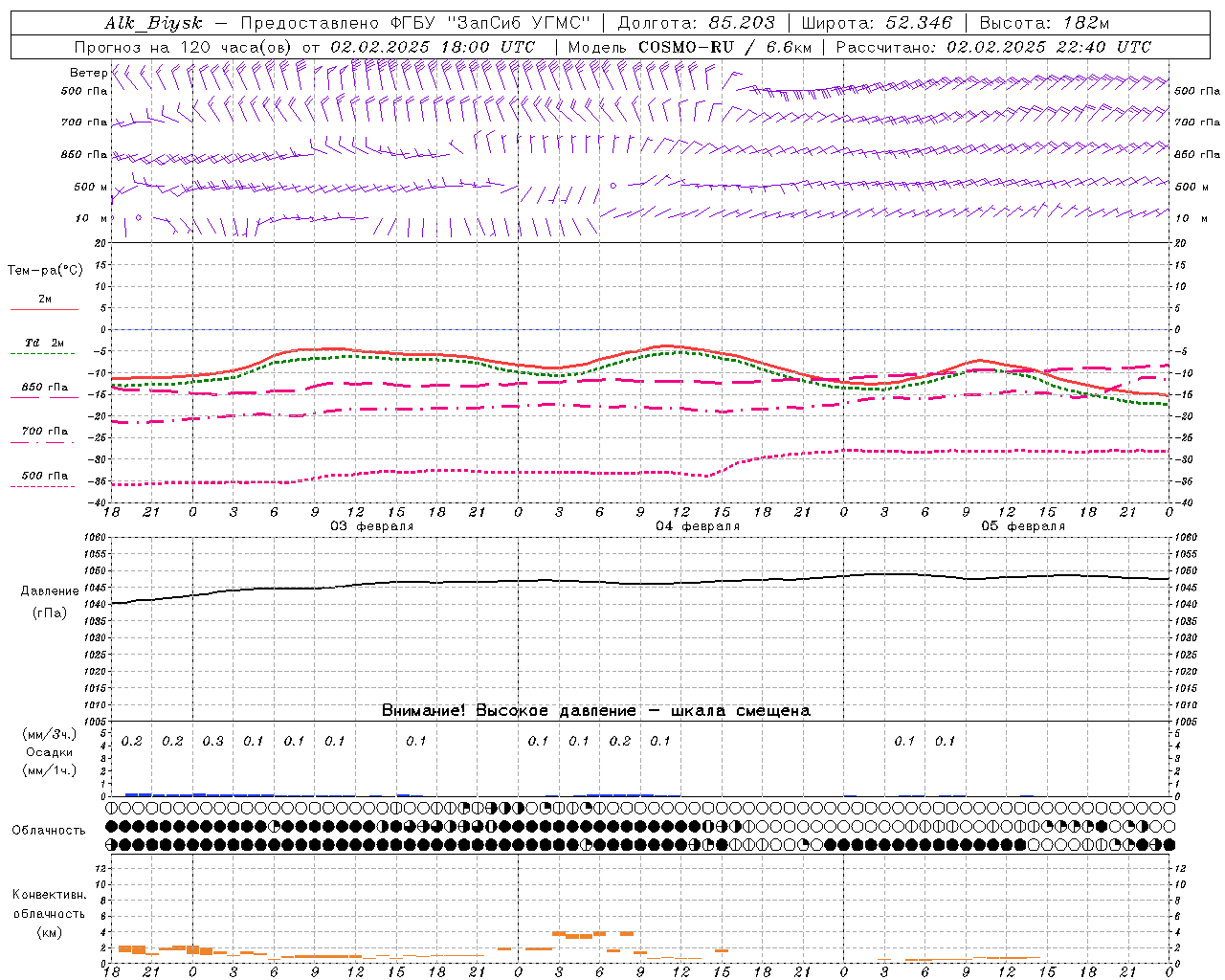This screenshot has width=1225, height=980.
Task: Click the "700 гПа" temperature legend entry
Action: (45, 432)
